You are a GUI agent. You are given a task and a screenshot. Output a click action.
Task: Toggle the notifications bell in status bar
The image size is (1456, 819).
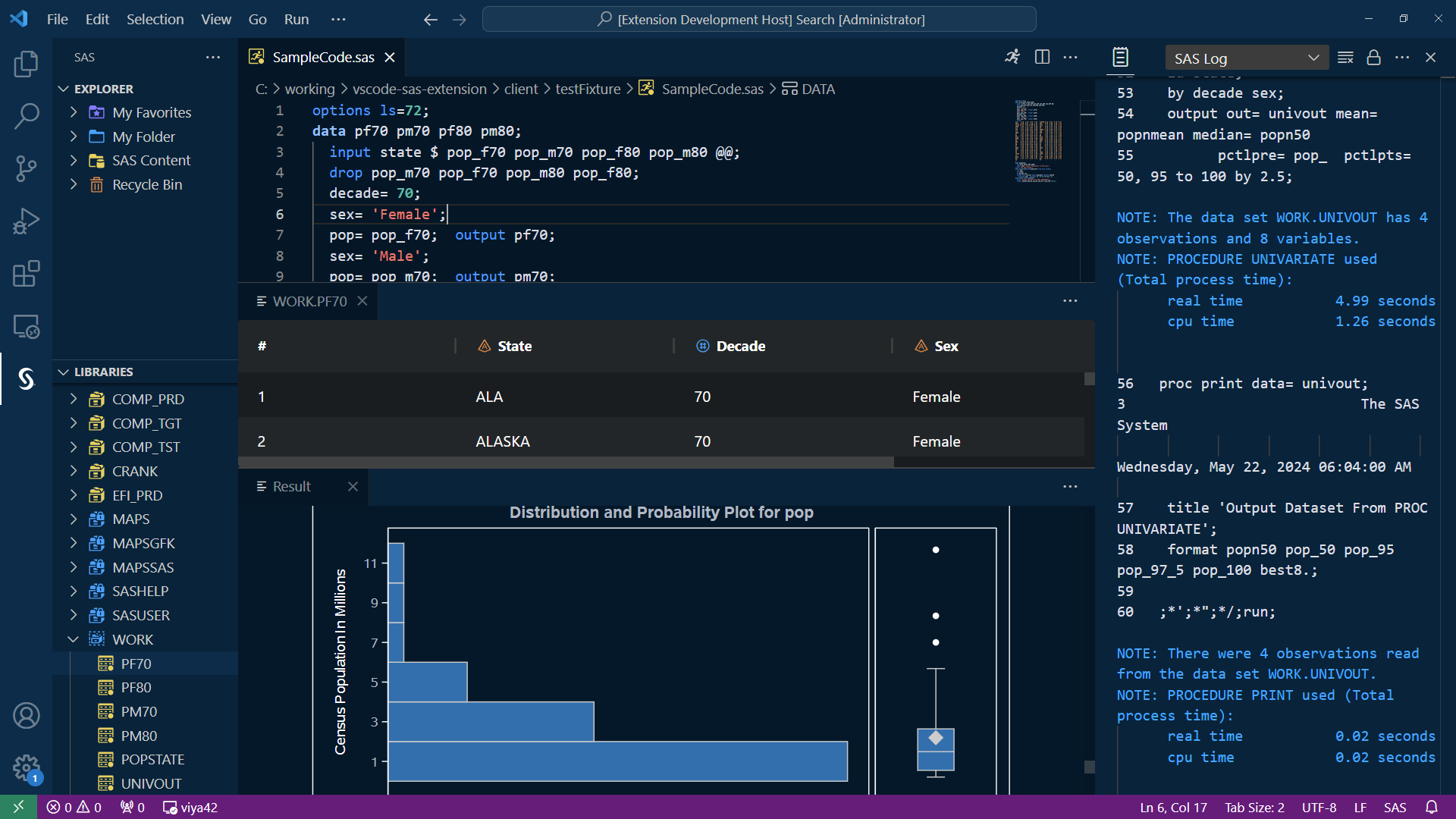[1431, 808]
